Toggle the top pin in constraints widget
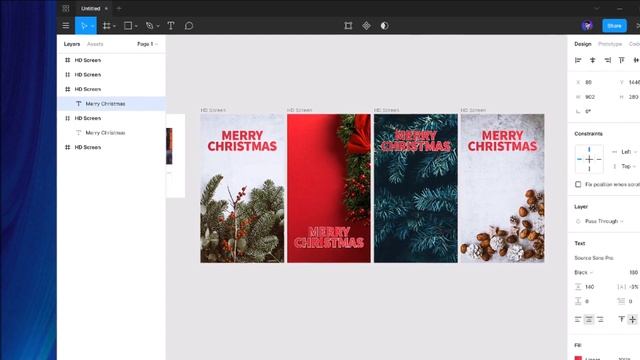The width and height of the screenshot is (640, 360). click(x=589, y=149)
